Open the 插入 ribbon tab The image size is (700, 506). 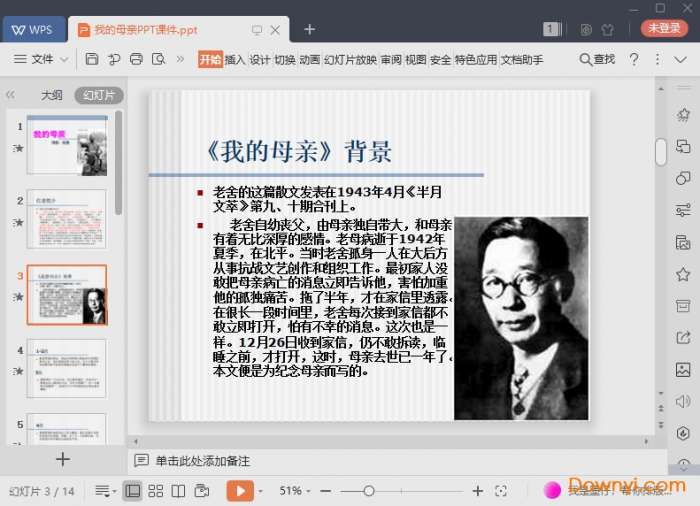pos(235,60)
